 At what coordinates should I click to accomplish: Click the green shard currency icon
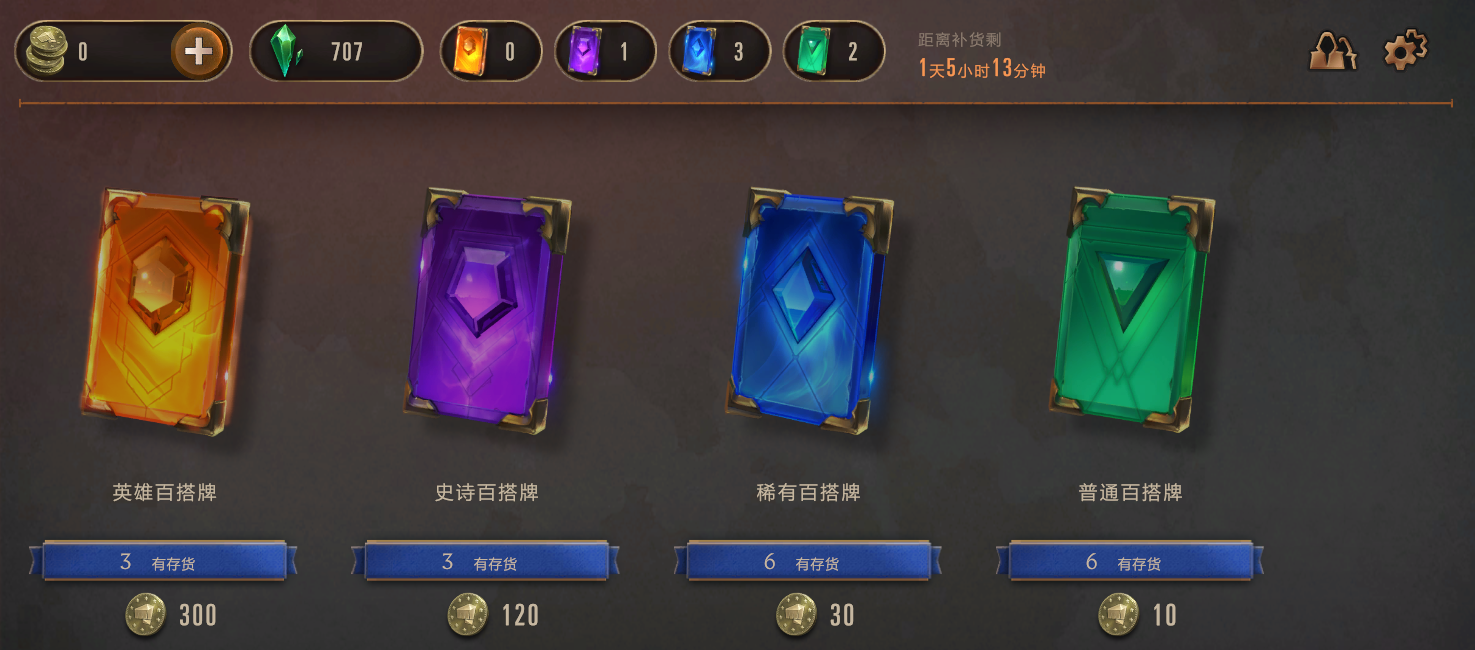point(286,51)
